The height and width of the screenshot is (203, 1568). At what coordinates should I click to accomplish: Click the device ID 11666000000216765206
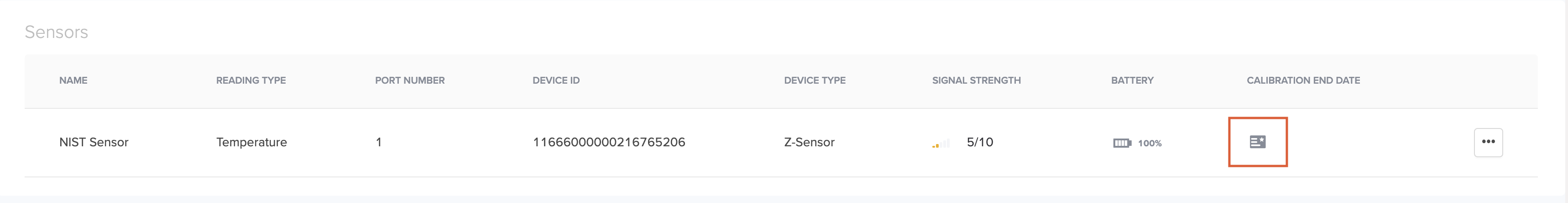(x=609, y=142)
